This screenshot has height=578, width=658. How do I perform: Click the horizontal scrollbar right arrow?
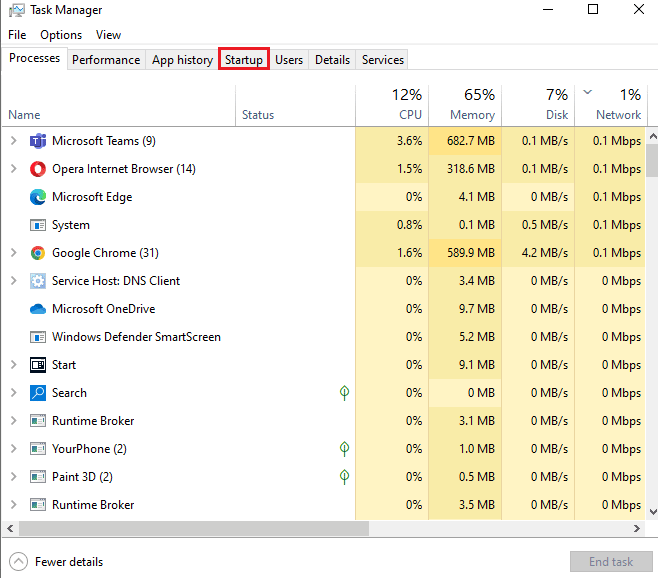637,528
